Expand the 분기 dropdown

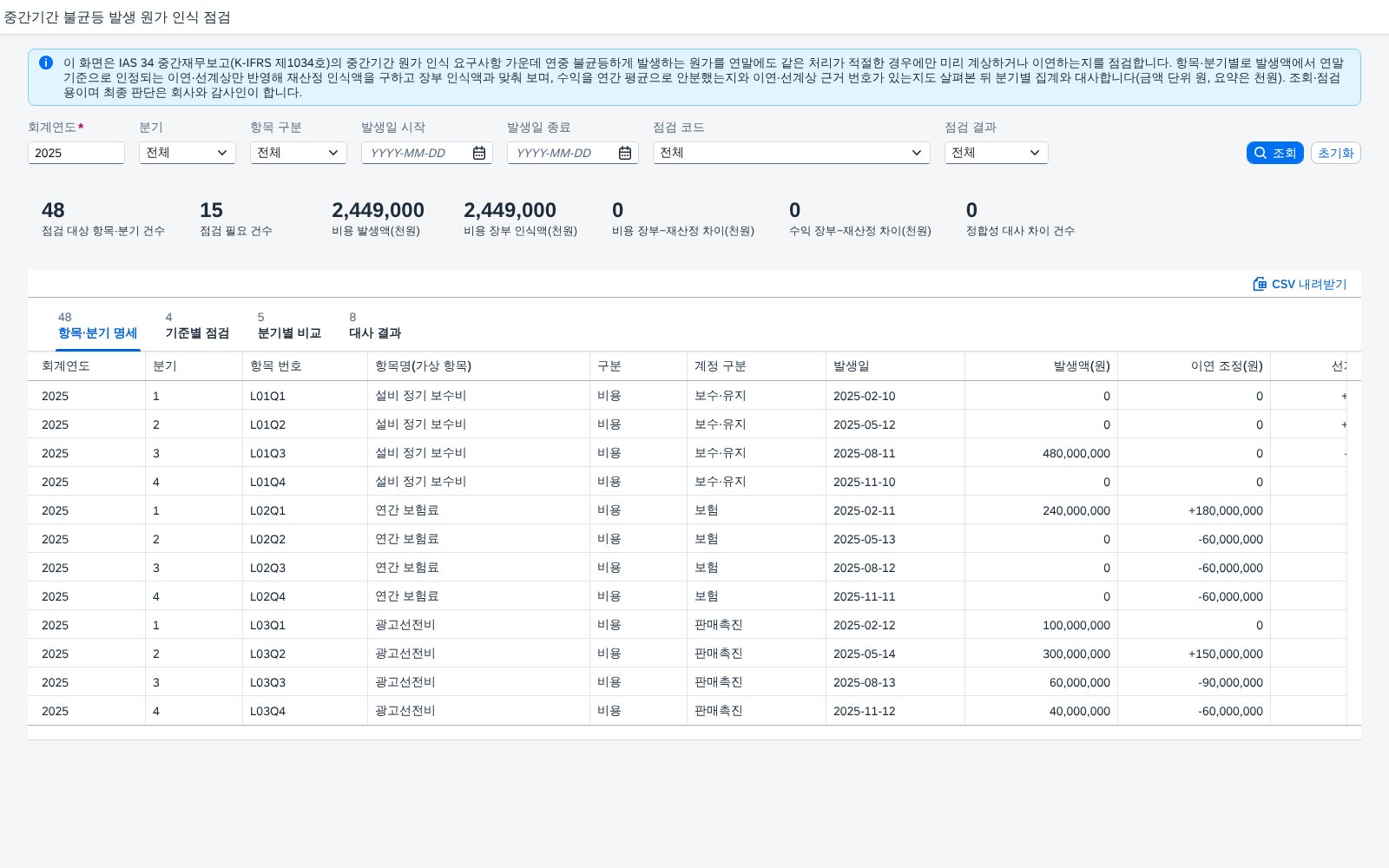[x=188, y=153]
